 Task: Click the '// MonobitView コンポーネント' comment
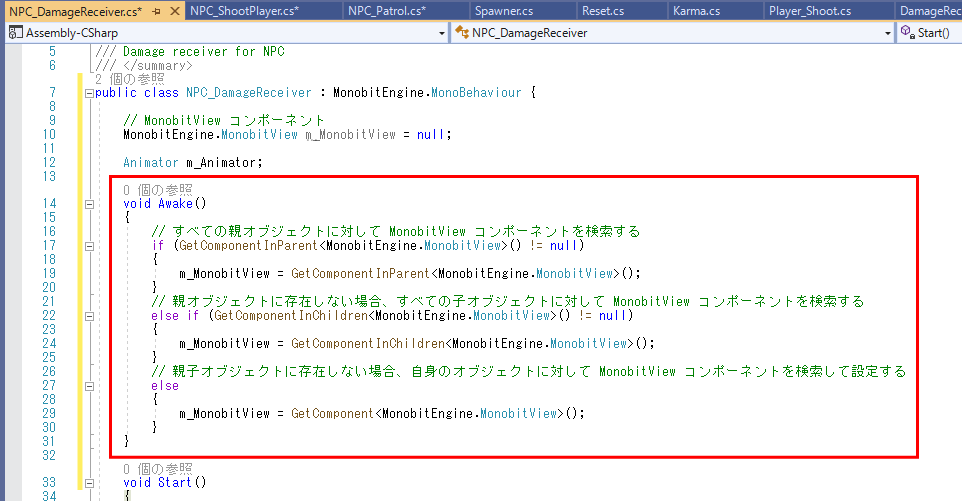(x=224, y=120)
